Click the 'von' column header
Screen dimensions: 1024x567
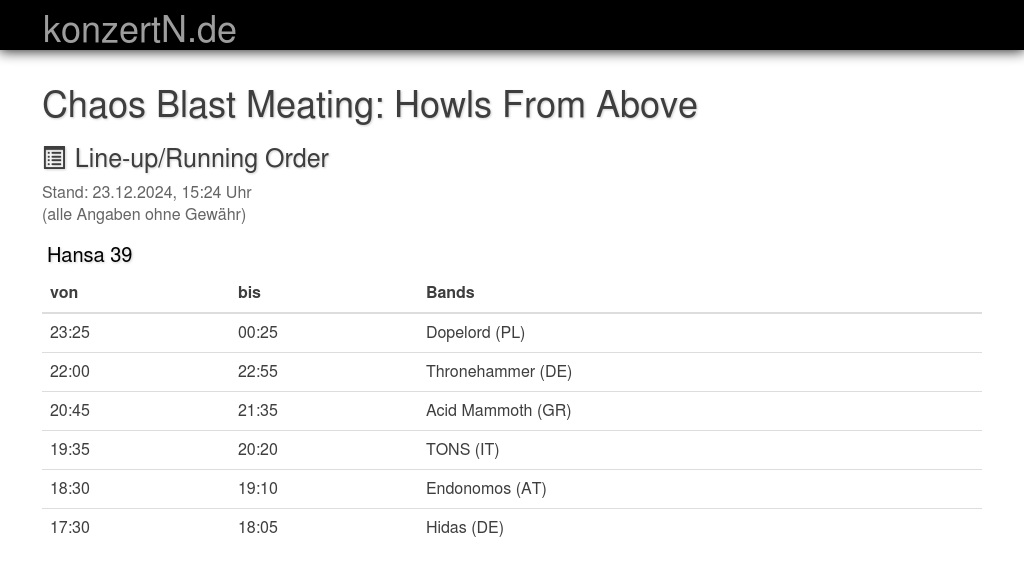point(64,293)
